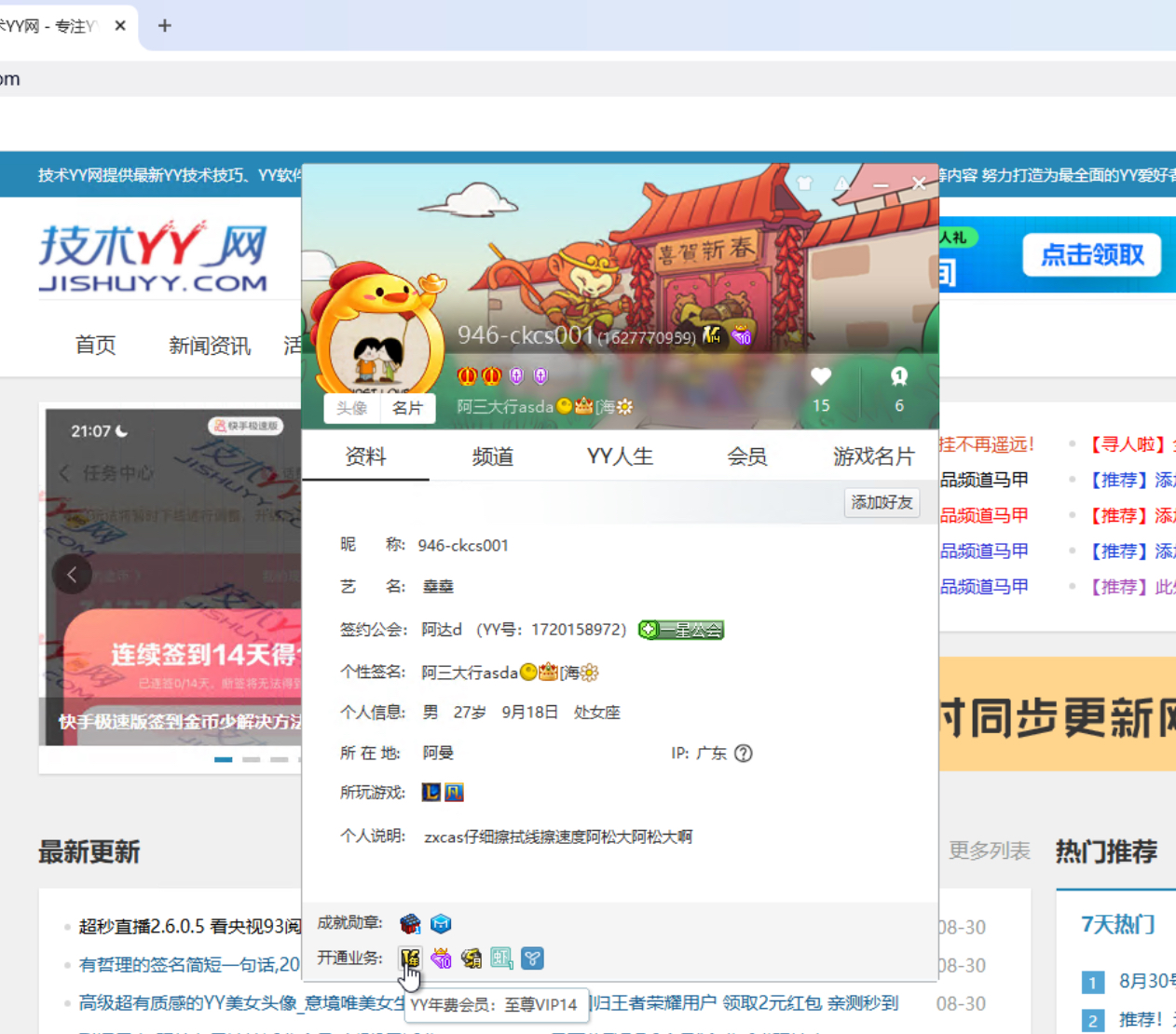Click the gold VIP14 badge beside the username
Viewport: 1176px width, 1034px height.
pos(713,335)
